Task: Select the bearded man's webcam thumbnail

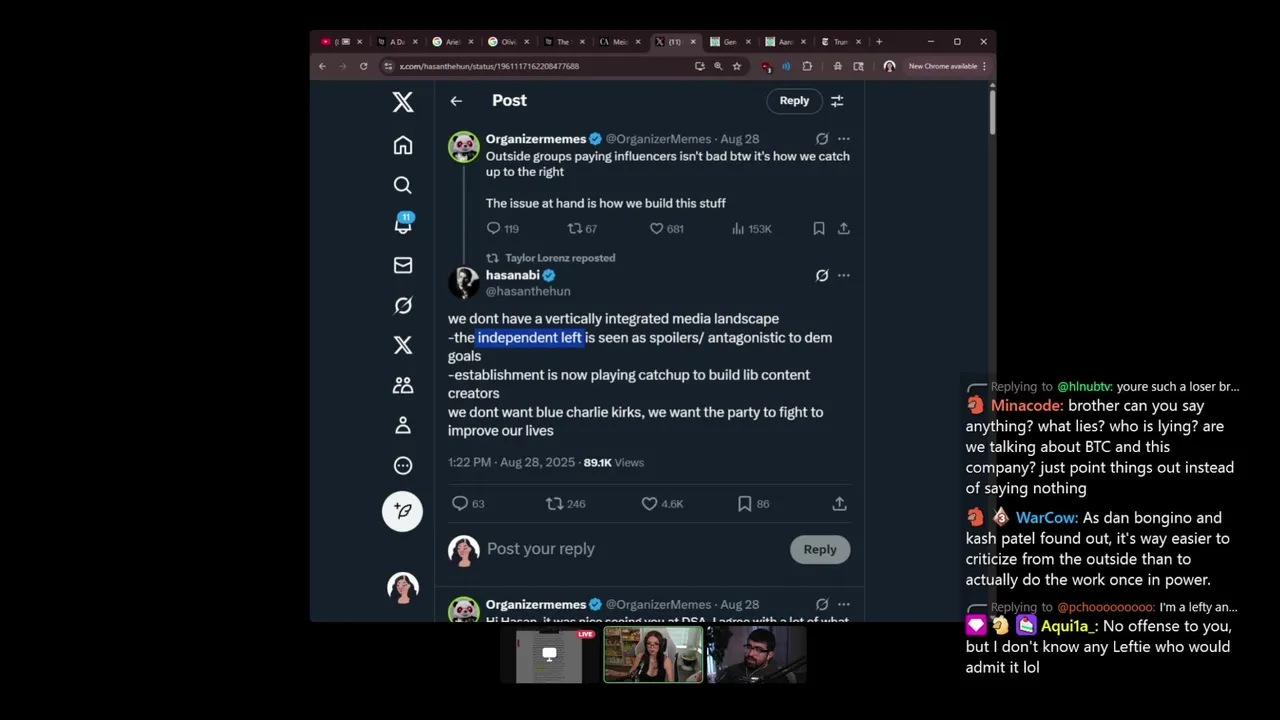Action: 757,655
